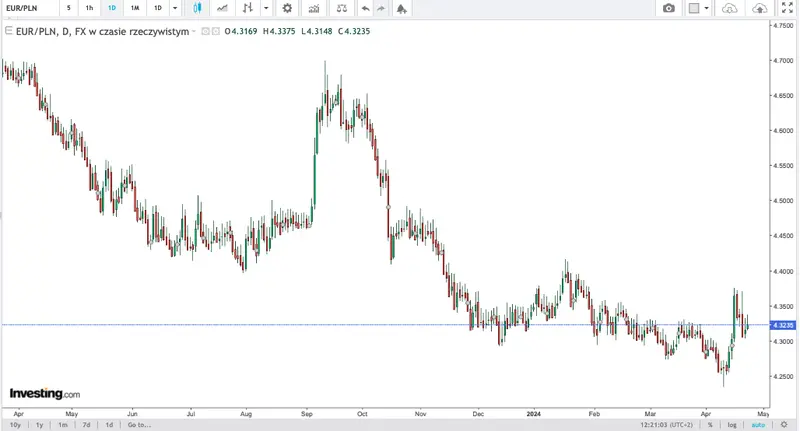800x431 pixels.
Task: Expand the chart type dropdown arrow
Action: coord(266,8)
